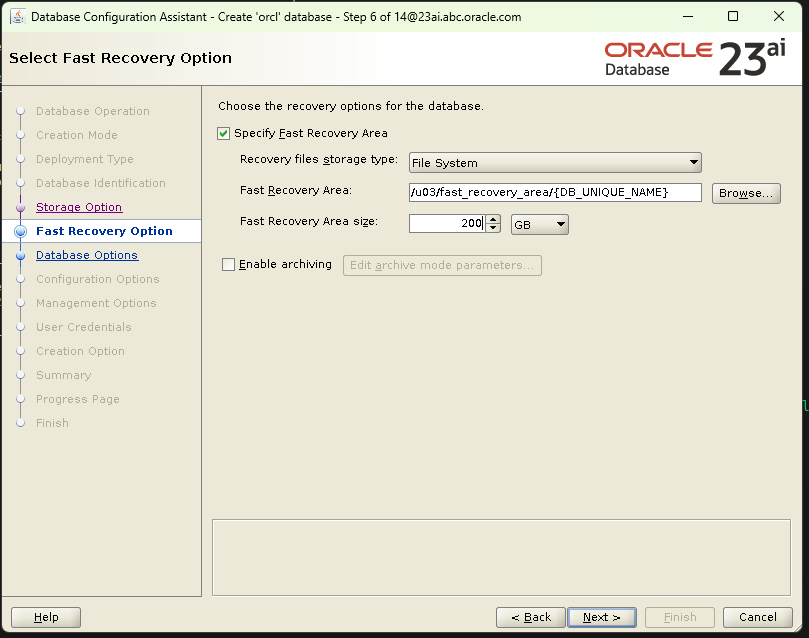Enable archiving checkbox
Viewport: 809px width, 638px height.
[x=228, y=265]
